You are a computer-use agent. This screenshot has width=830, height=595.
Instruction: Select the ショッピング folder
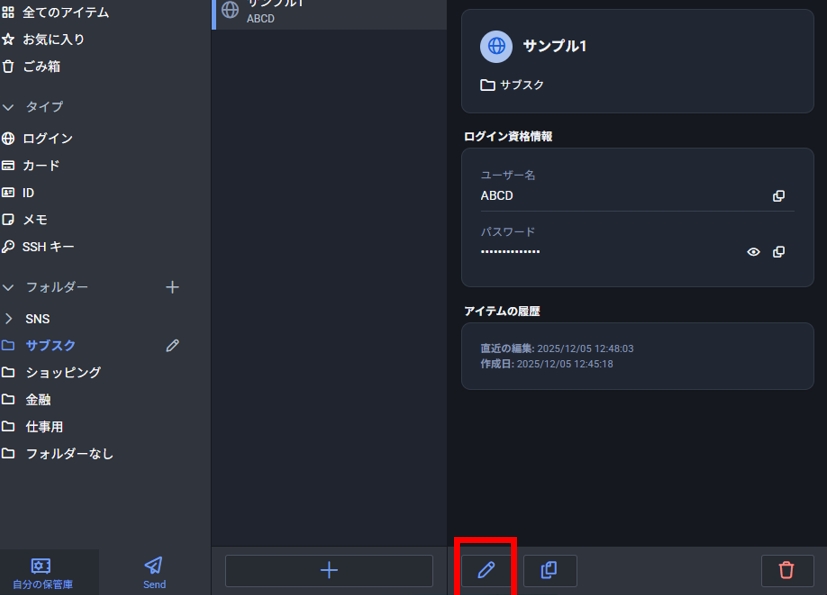(62, 372)
